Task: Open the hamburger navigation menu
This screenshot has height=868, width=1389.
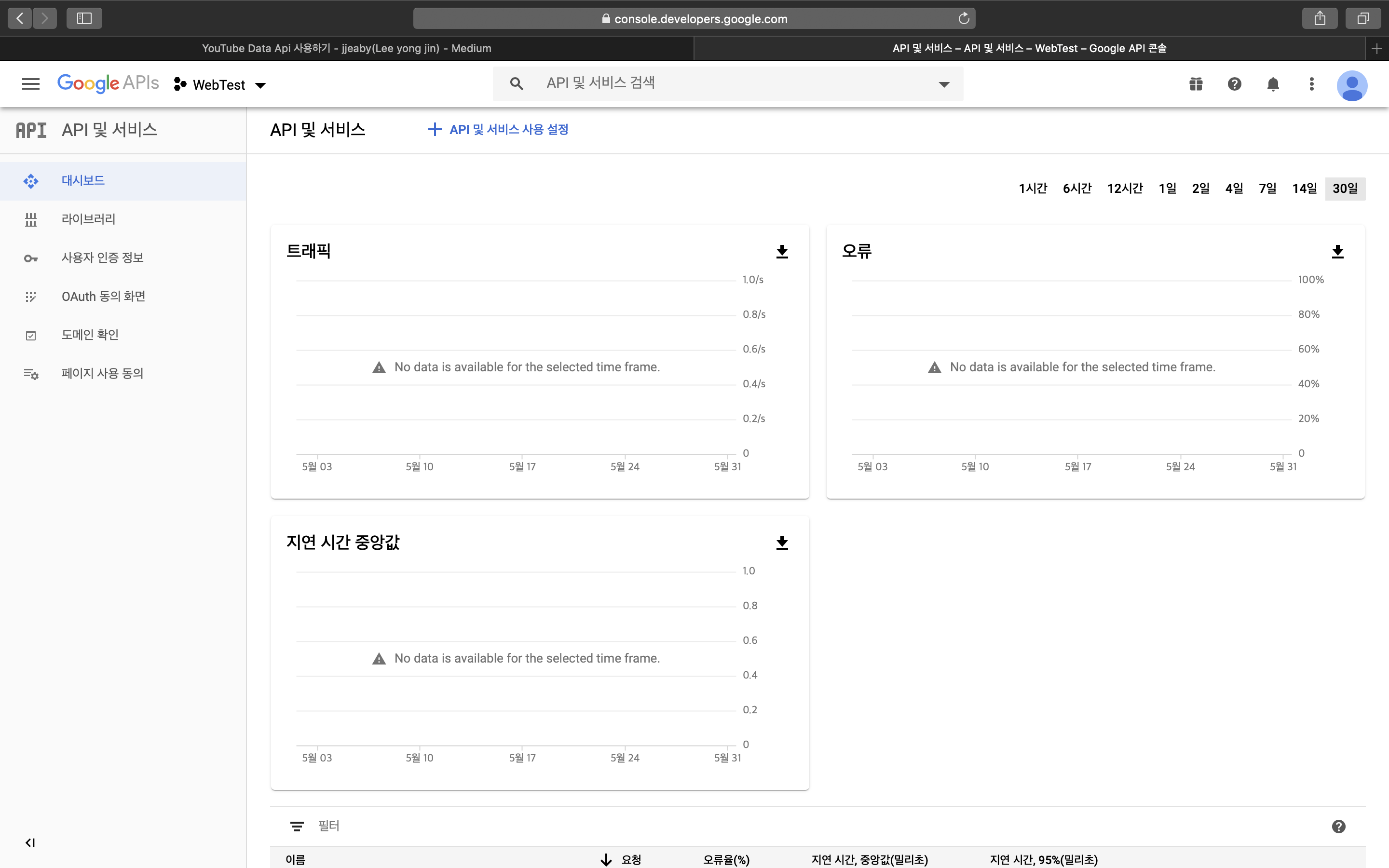Action: [x=31, y=84]
